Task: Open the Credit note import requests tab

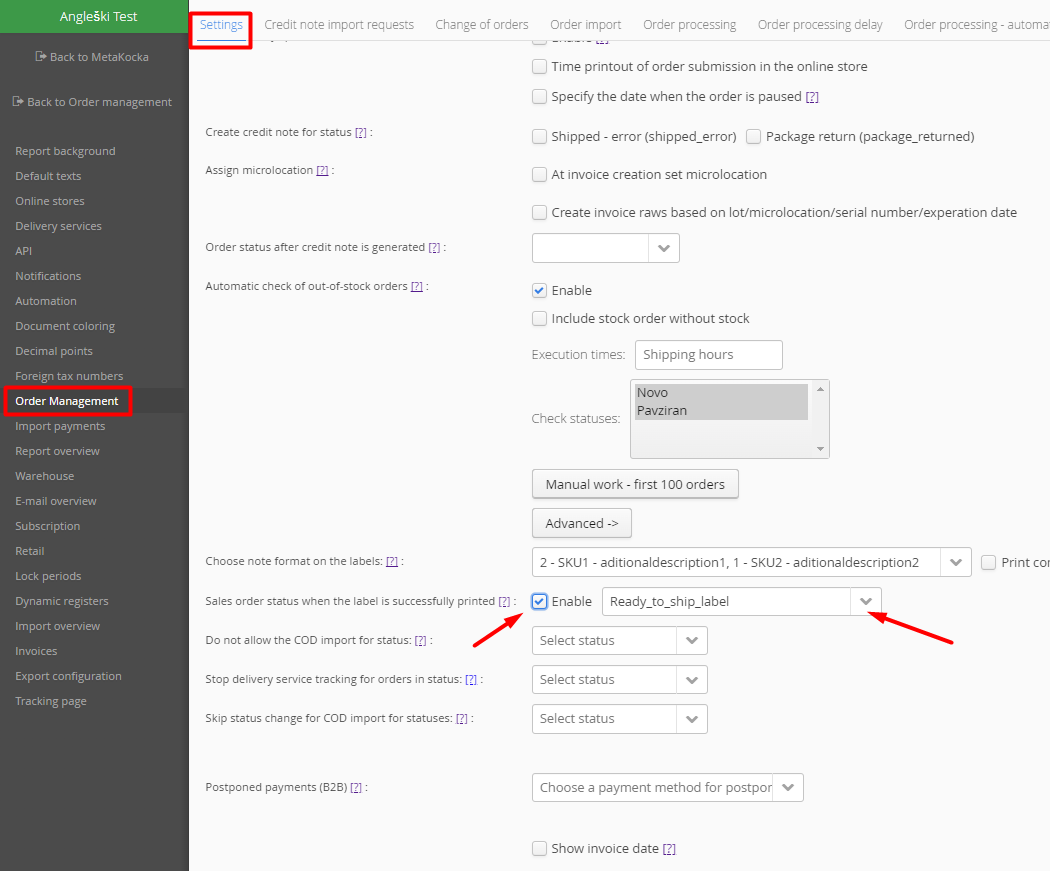Action: (339, 25)
